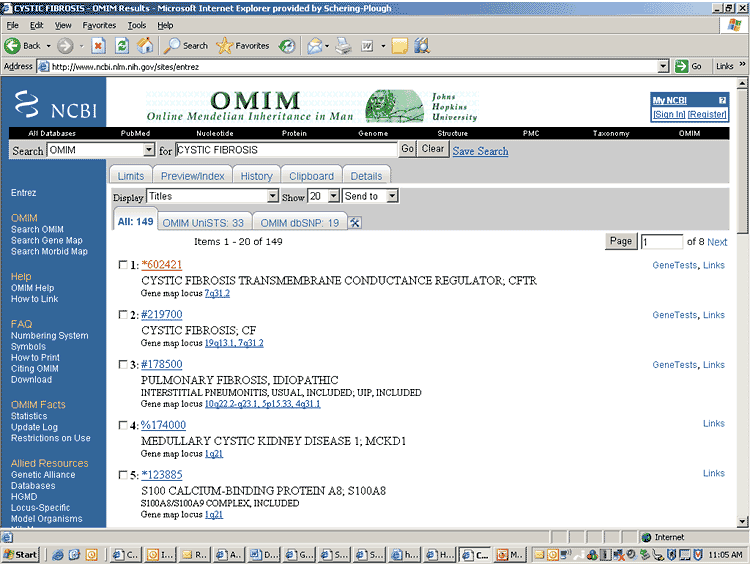Viewport: 750px width, 565px height.
Task: Open the Favorites star toolbar button
Action: (243, 46)
